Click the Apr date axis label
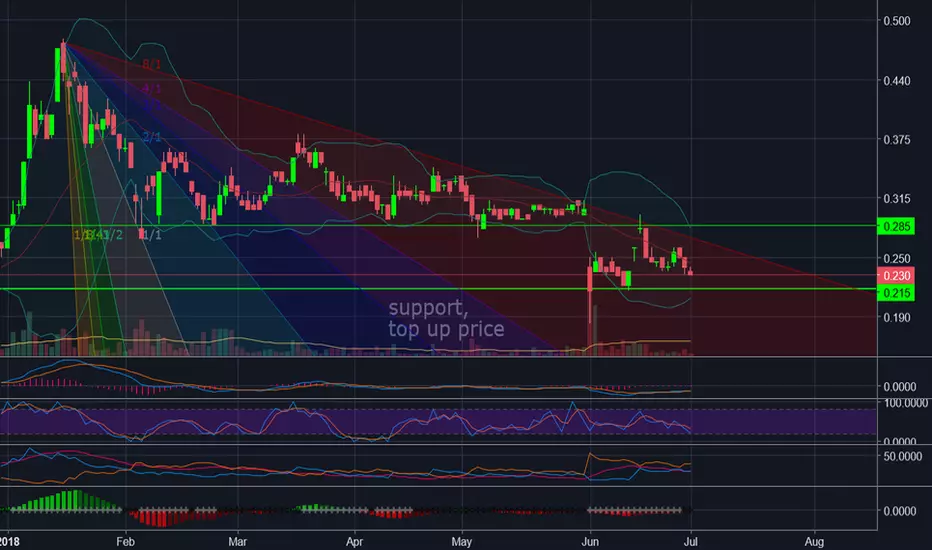Screen dimensions: 932x550 (x=354, y=542)
